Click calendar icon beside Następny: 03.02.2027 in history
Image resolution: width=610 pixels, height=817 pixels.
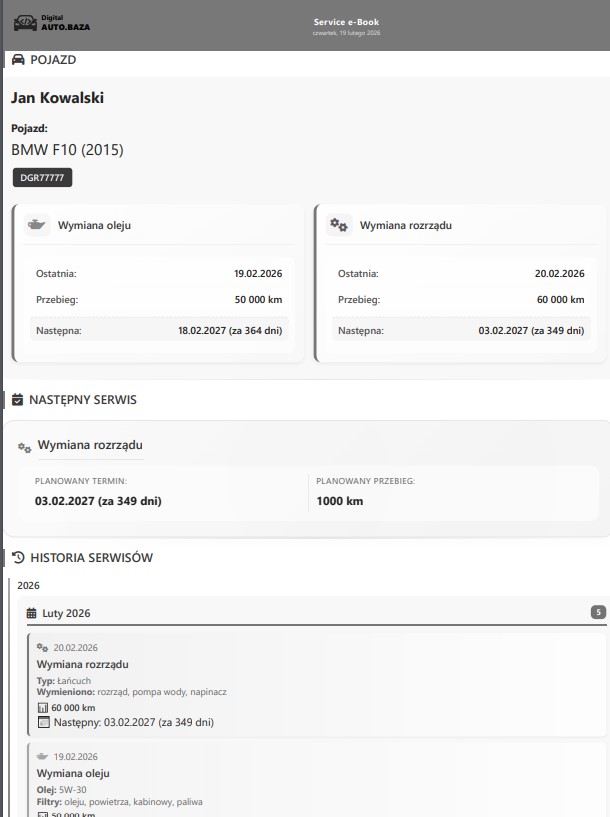pos(42,722)
